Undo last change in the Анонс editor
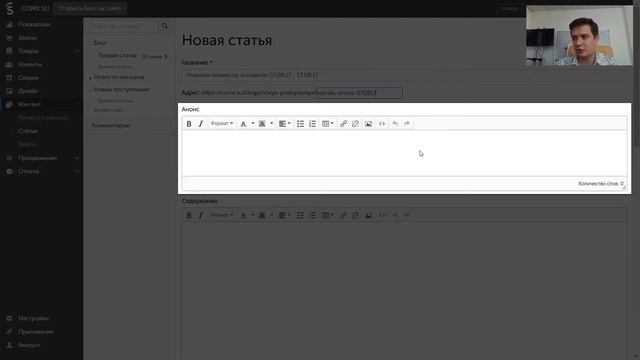The height and width of the screenshot is (360, 640). [395, 124]
